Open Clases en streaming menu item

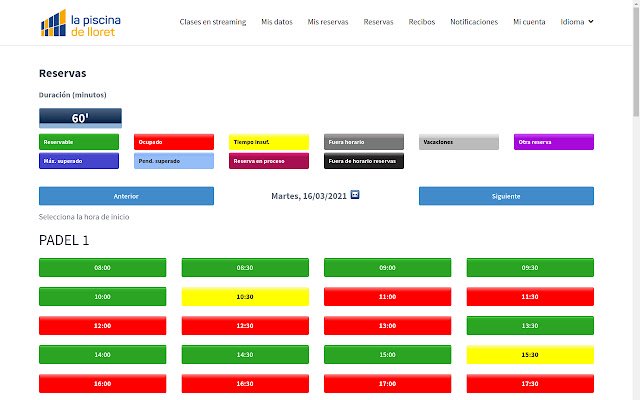click(x=213, y=22)
